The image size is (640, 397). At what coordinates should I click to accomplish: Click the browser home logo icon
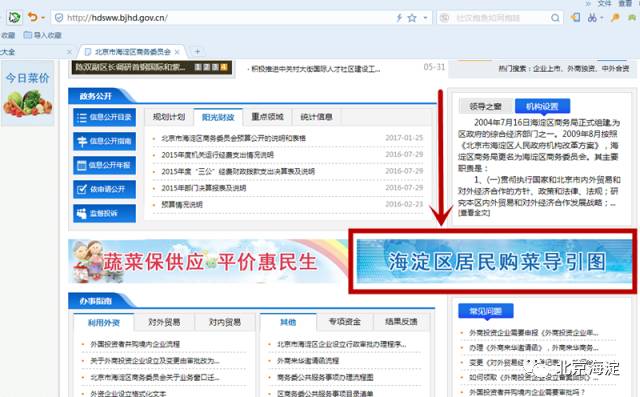(x=14, y=18)
